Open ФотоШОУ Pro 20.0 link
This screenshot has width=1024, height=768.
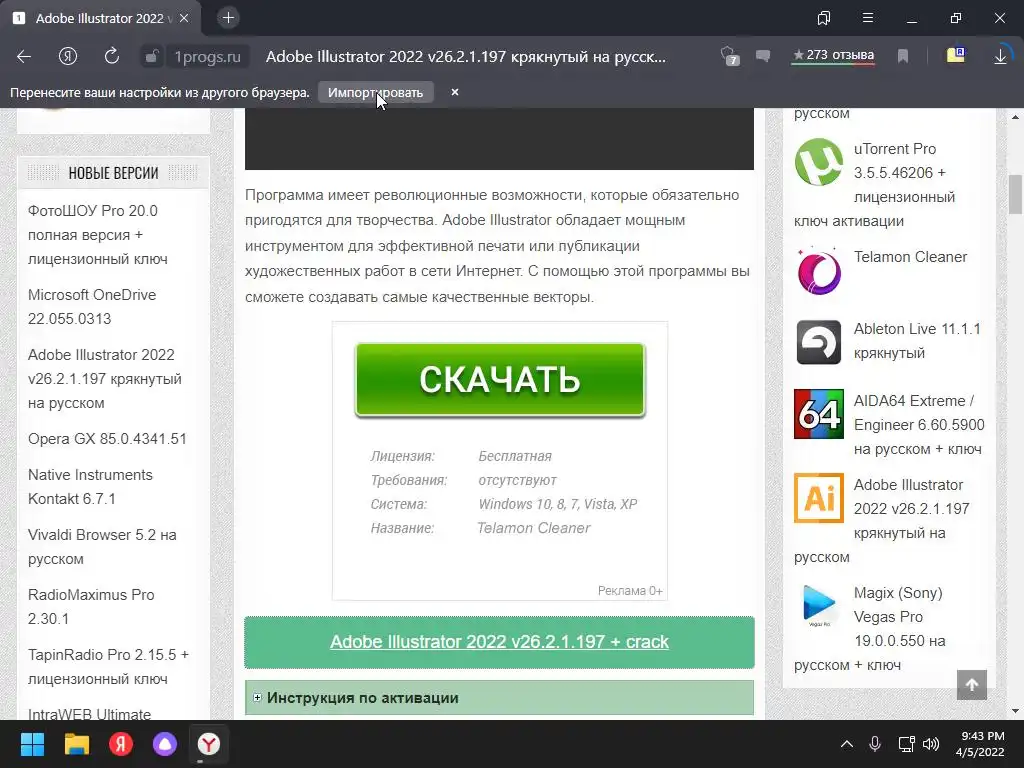click(98, 235)
